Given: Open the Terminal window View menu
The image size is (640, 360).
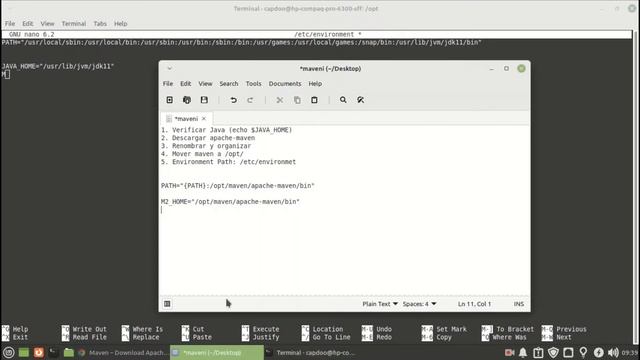Looking at the screenshot, I should [x=47, y=24].
